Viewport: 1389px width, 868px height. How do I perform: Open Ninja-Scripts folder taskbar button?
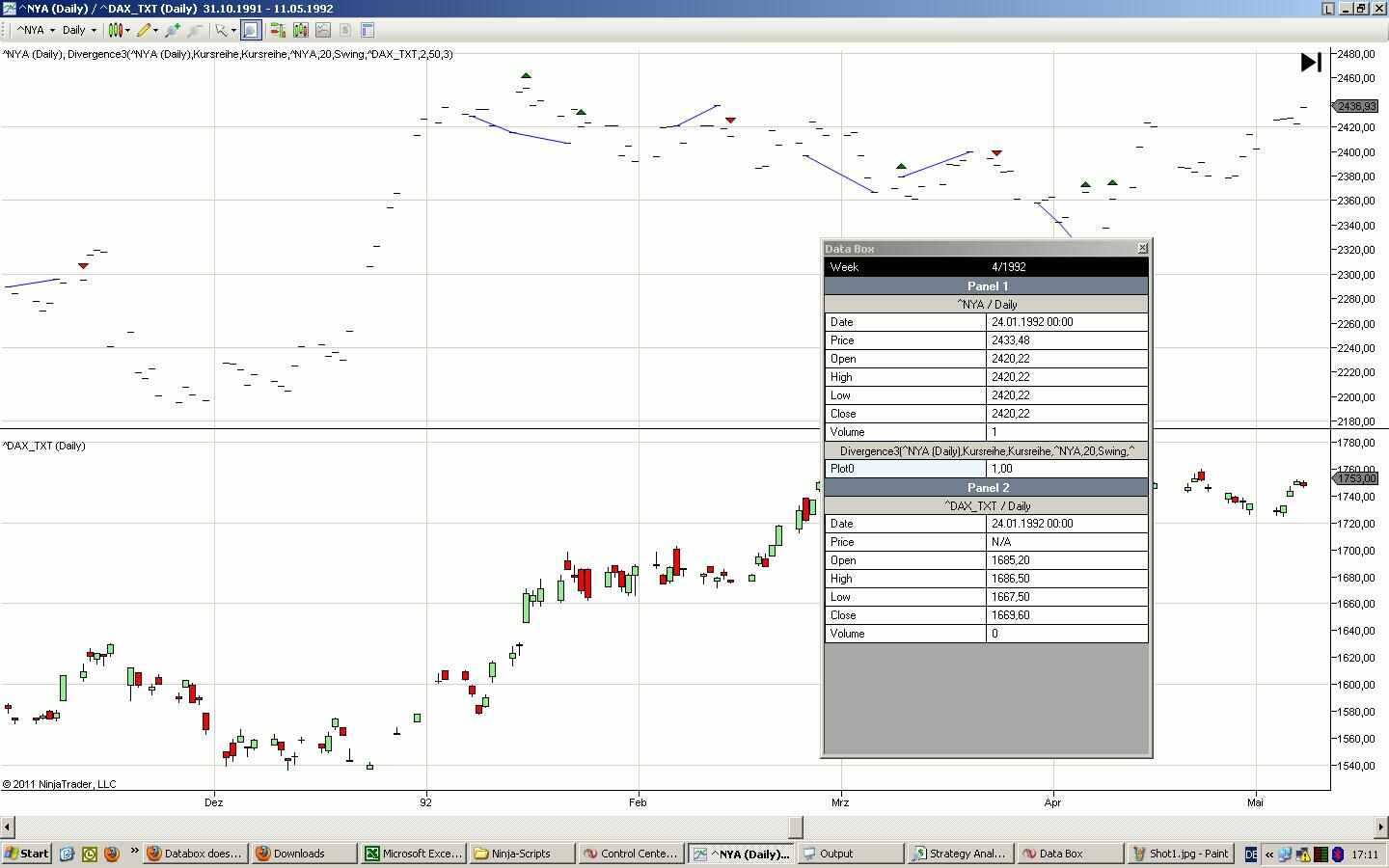[x=522, y=854]
